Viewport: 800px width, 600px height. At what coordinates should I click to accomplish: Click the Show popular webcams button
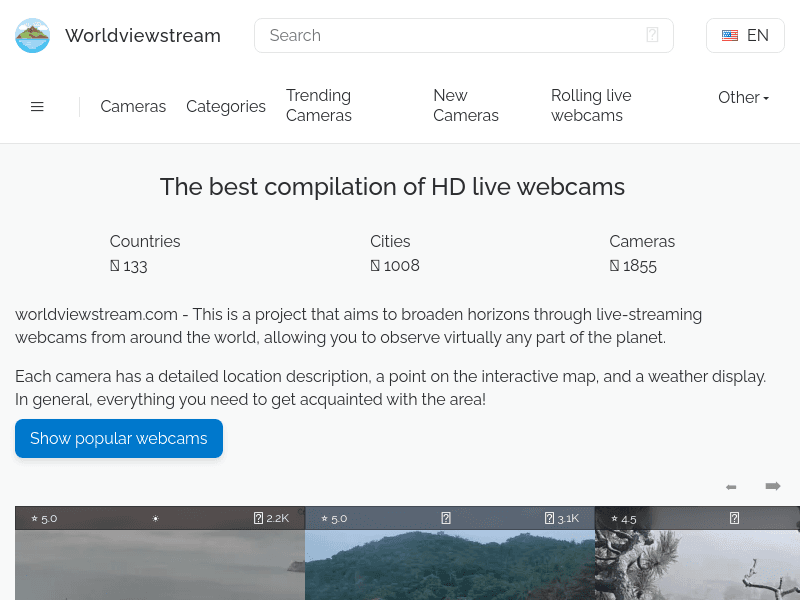click(x=119, y=438)
